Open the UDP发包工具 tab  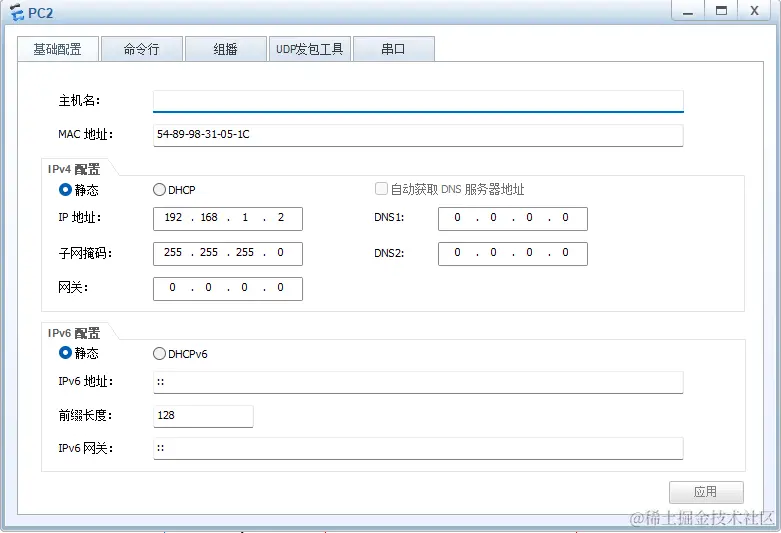click(310, 49)
